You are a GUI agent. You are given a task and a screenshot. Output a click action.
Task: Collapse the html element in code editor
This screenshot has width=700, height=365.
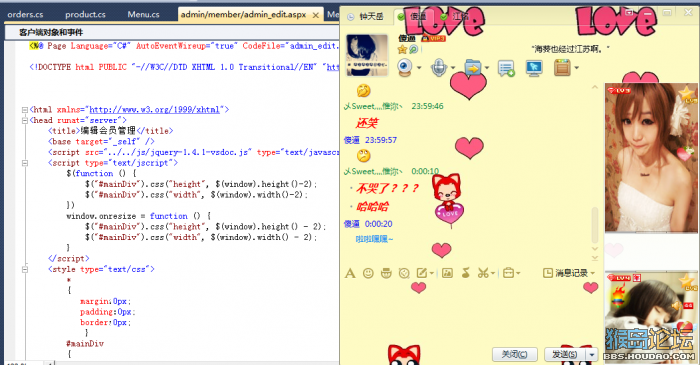(25, 109)
